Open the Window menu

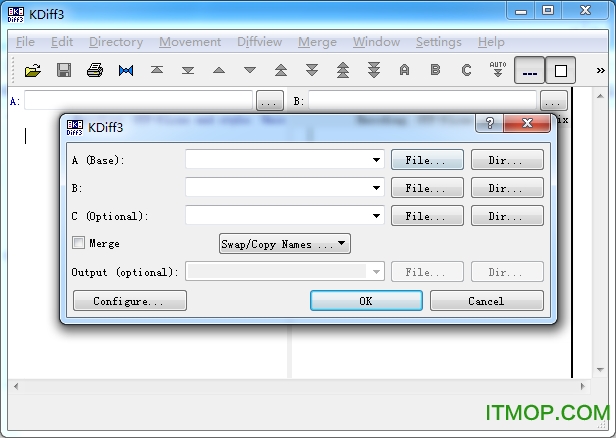(376, 42)
